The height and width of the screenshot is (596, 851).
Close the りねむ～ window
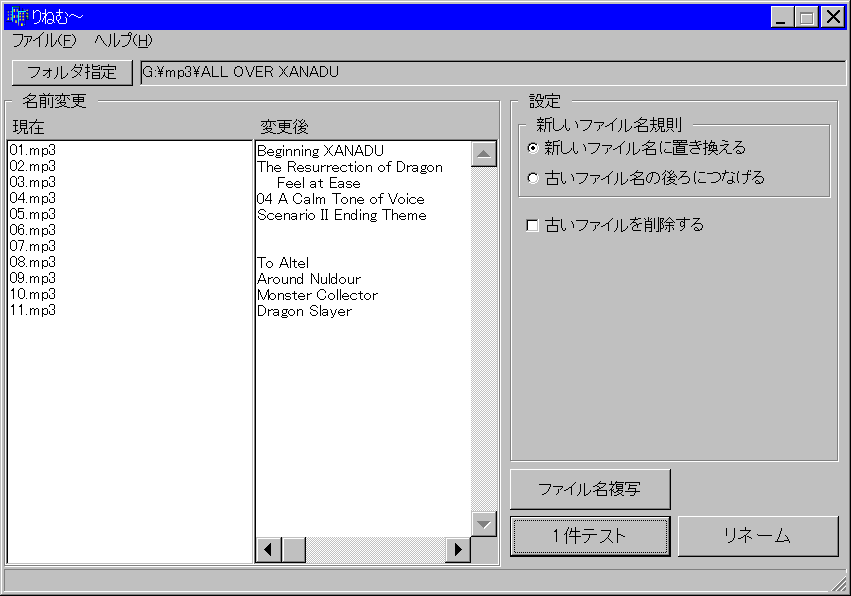tap(833, 17)
